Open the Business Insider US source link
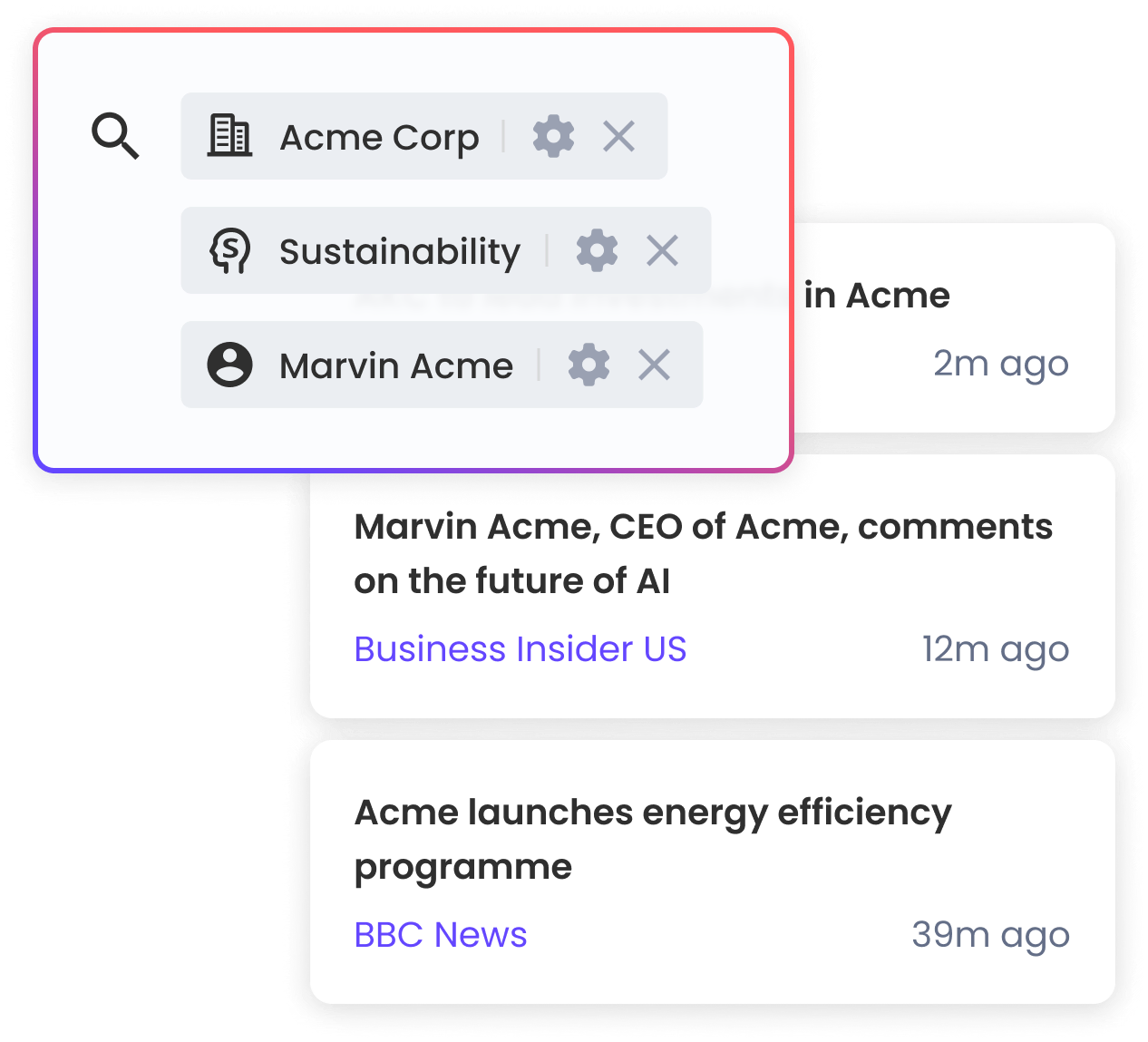The height and width of the screenshot is (1042, 1148). pos(520,649)
